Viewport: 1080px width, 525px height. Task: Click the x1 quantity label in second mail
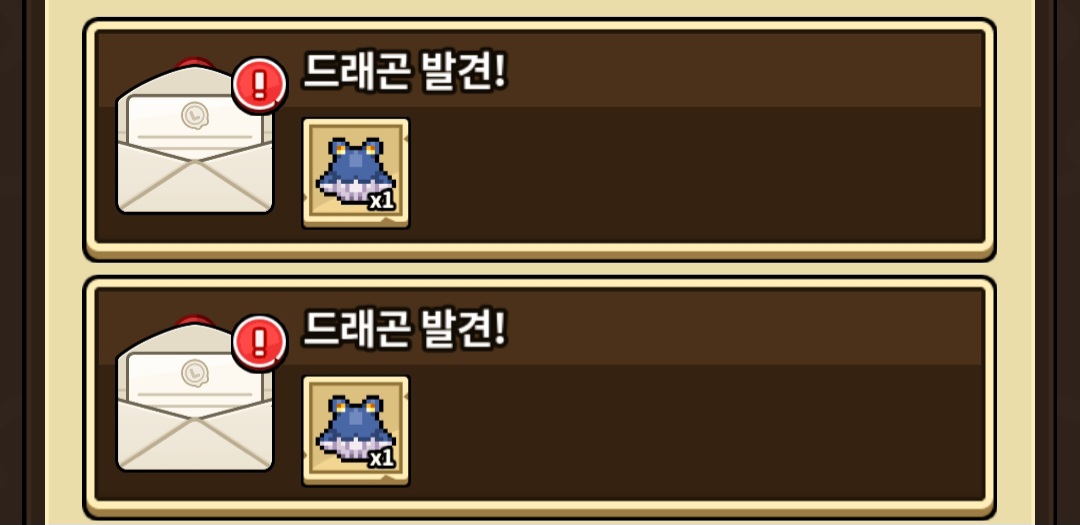click(381, 458)
